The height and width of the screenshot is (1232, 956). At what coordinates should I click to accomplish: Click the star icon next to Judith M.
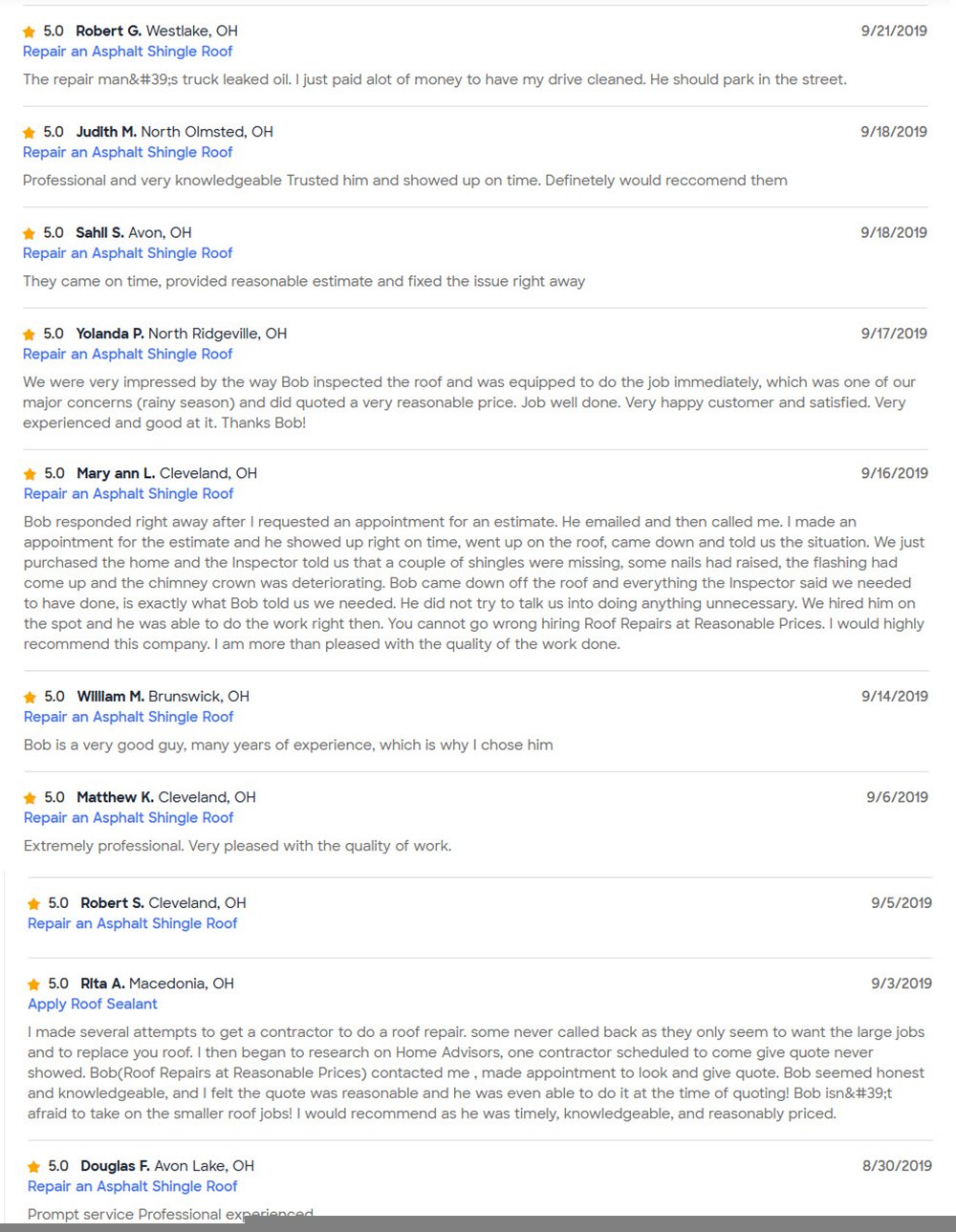(29, 133)
